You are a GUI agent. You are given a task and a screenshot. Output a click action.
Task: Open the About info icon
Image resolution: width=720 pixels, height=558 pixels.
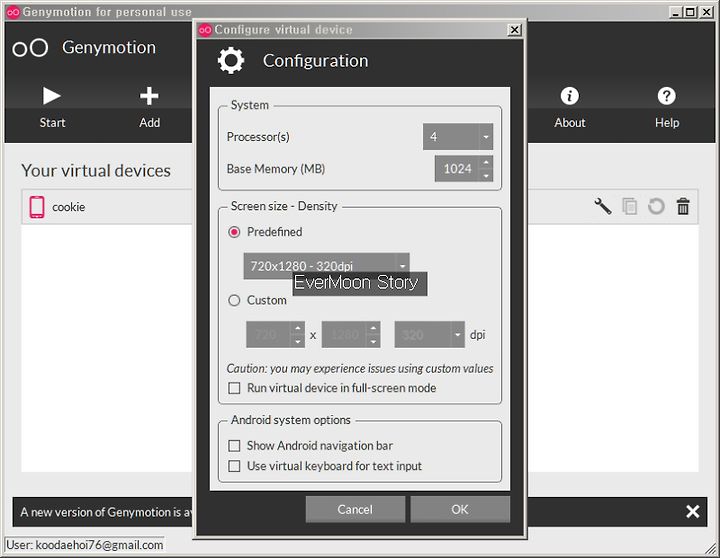[569, 96]
